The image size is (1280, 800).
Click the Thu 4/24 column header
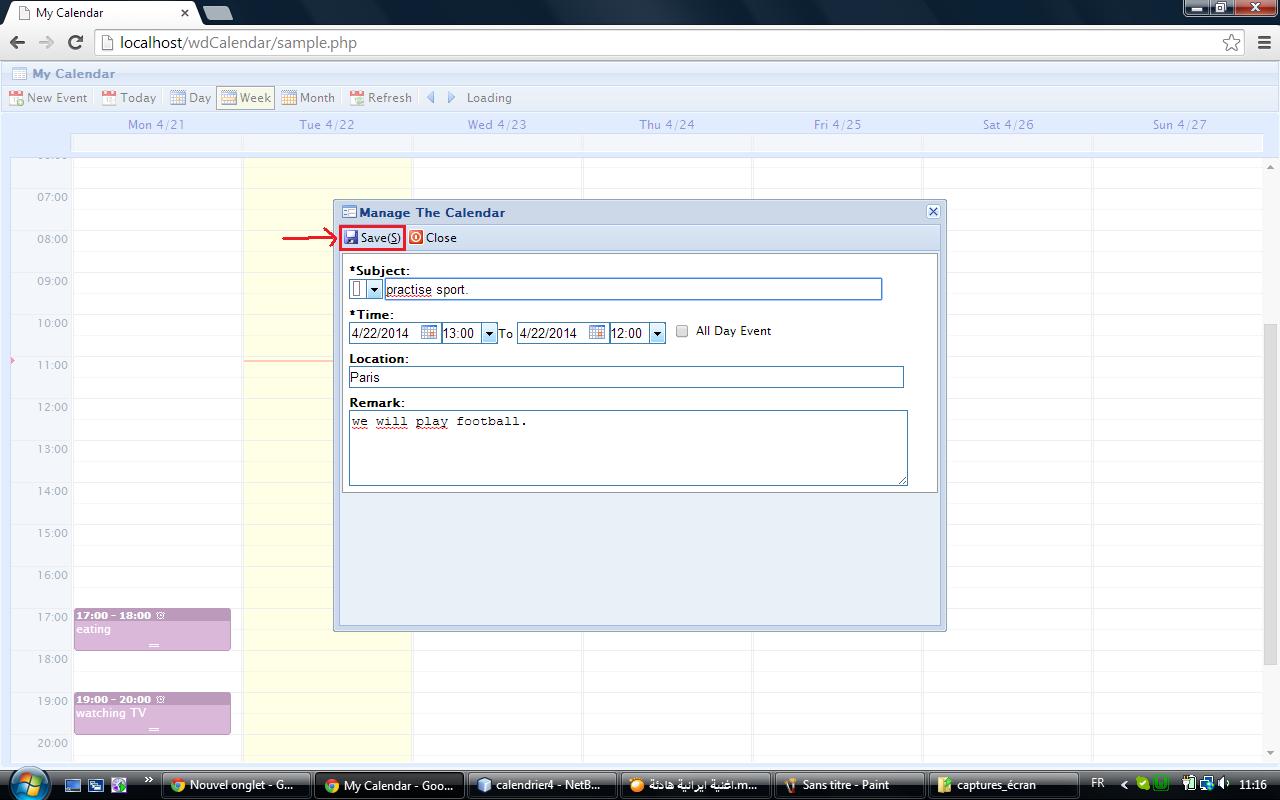pos(667,124)
